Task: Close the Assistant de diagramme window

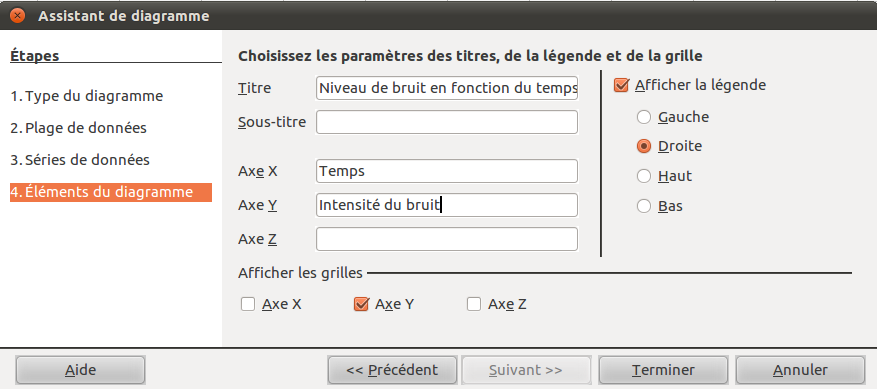Action: point(18,15)
